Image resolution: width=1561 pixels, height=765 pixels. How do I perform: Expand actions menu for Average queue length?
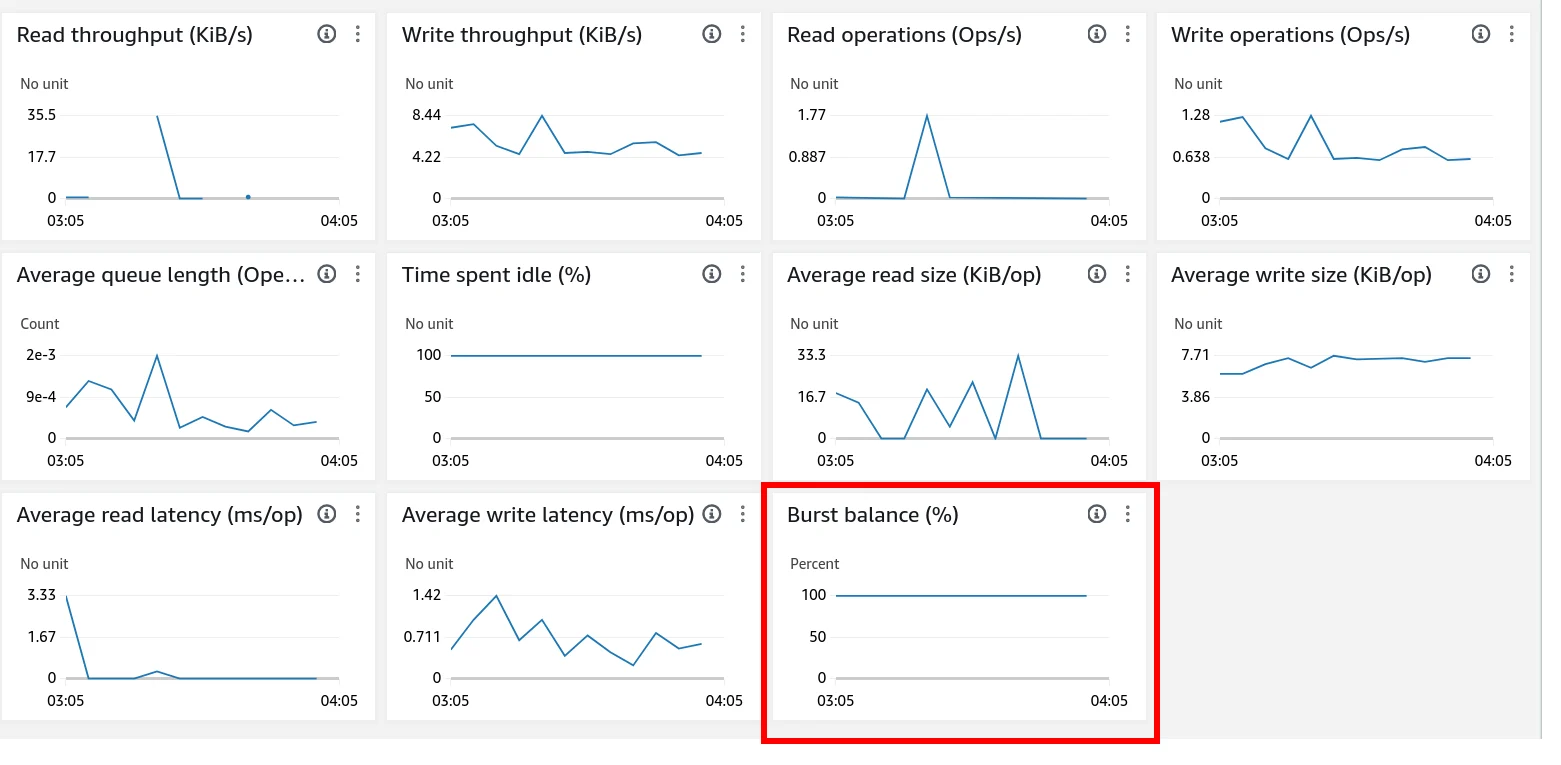pyautogui.click(x=358, y=274)
